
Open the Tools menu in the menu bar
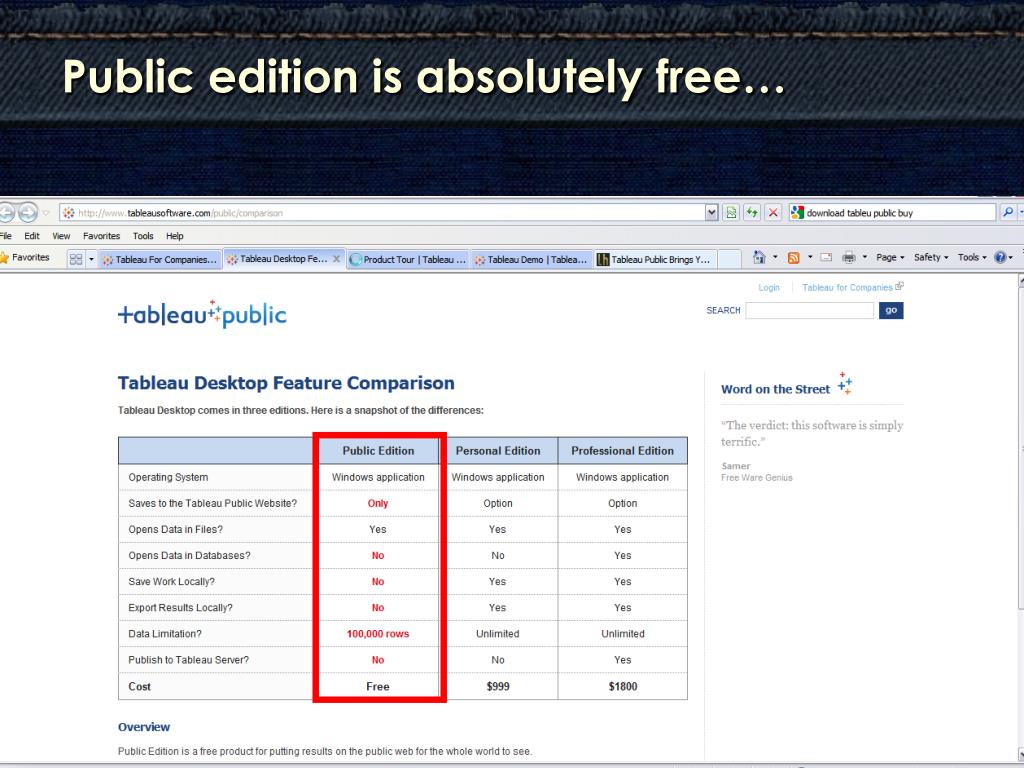click(x=143, y=236)
